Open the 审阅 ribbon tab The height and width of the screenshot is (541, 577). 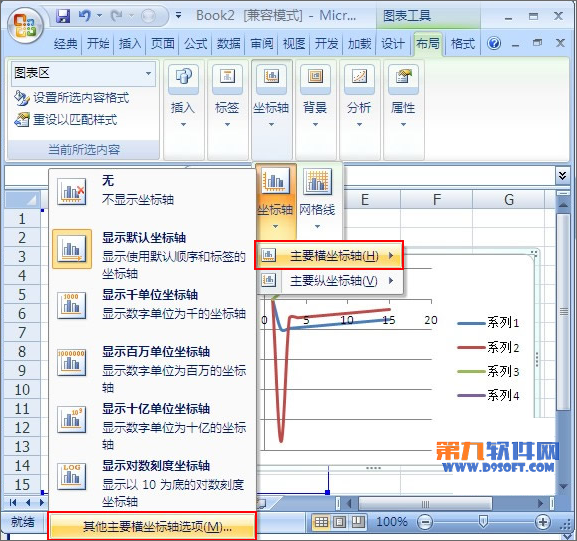pyautogui.click(x=262, y=44)
